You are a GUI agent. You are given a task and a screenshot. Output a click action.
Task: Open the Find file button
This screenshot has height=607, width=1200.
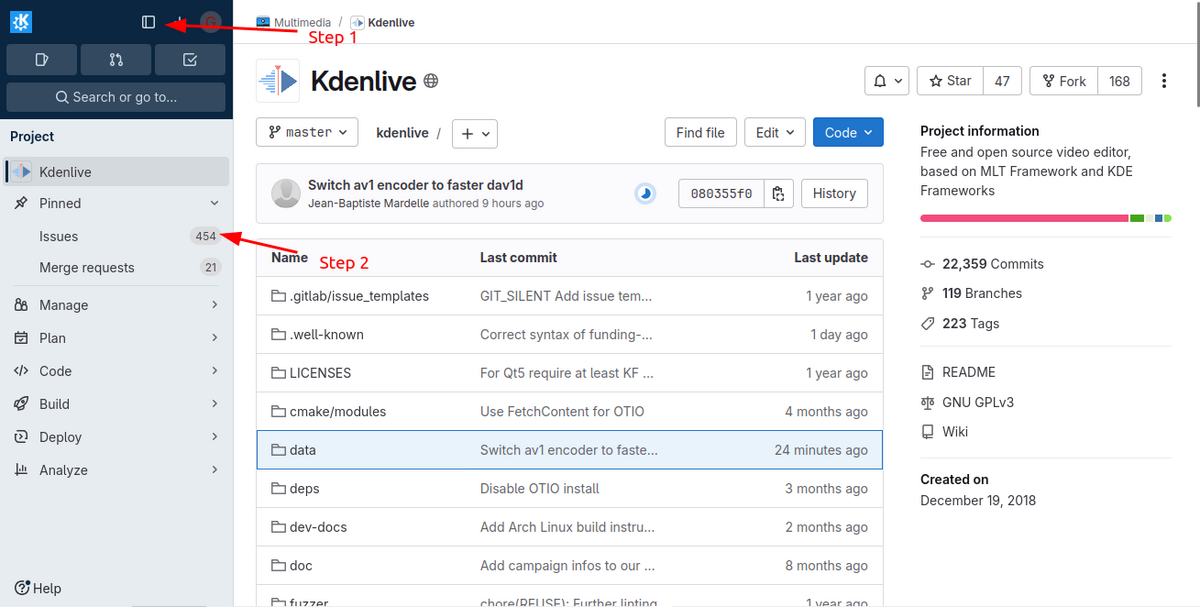[x=700, y=132]
